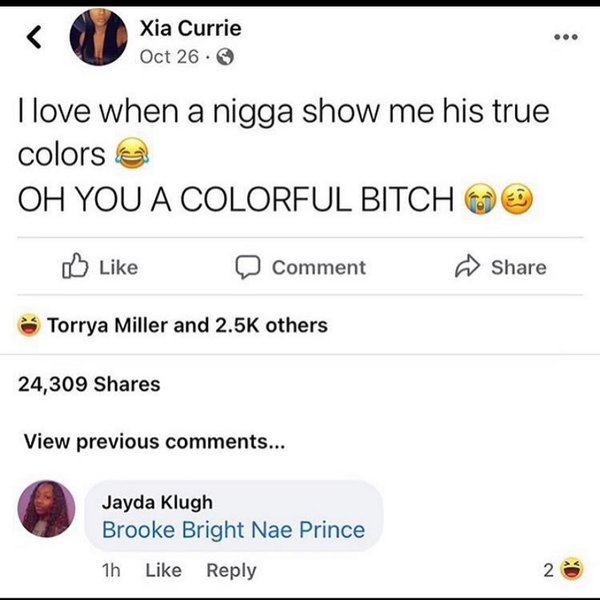Screen dimensions: 600x600
Task: Click the Share arrow icon
Action: coord(467,266)
